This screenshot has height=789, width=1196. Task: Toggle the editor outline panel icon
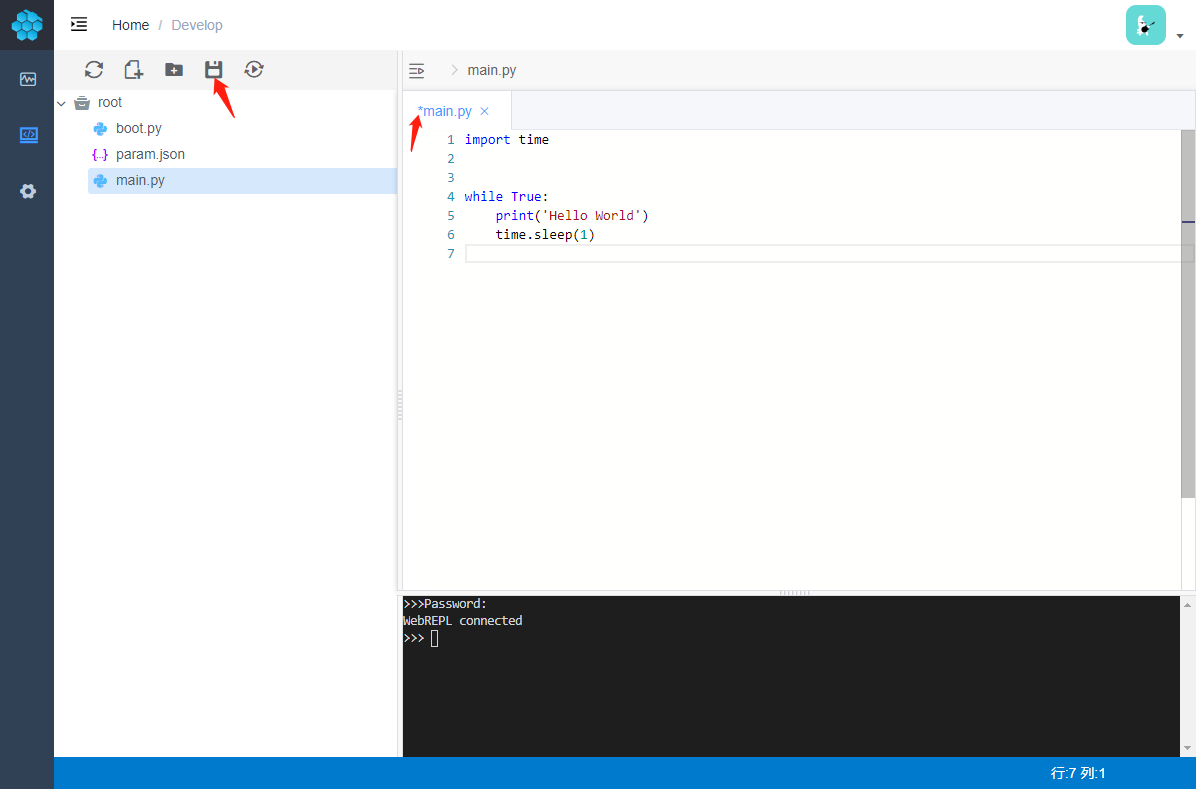[416, 71]
